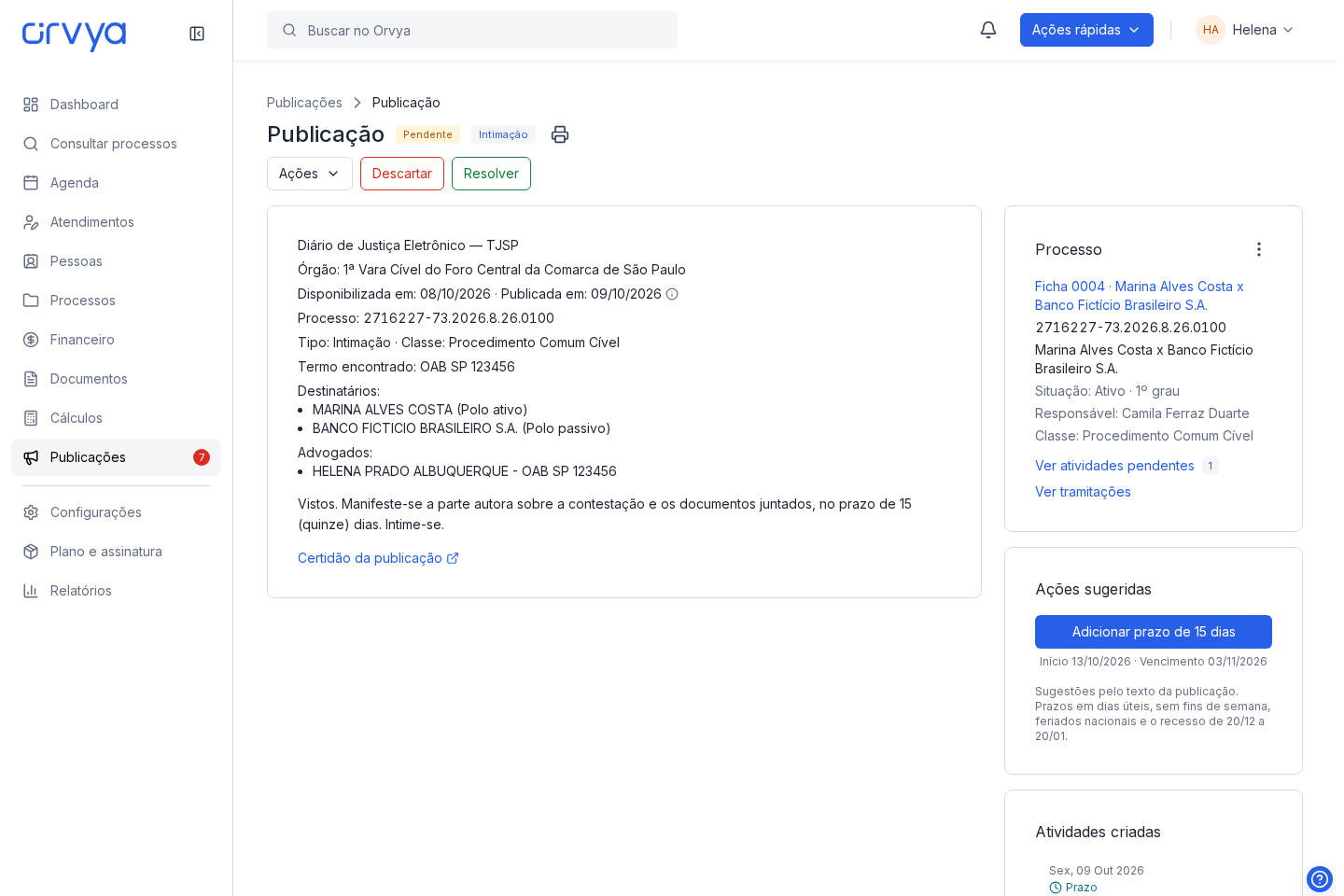Open Processos in the sidebar
Viewport: 1344px width, 896px height.
click(116, 301)
